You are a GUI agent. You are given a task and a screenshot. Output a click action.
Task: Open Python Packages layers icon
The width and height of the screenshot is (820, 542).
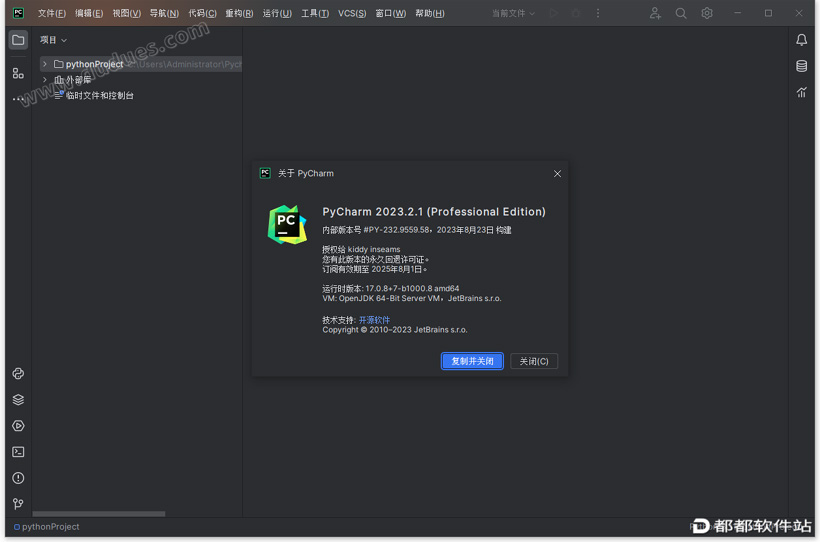[18, 400]
